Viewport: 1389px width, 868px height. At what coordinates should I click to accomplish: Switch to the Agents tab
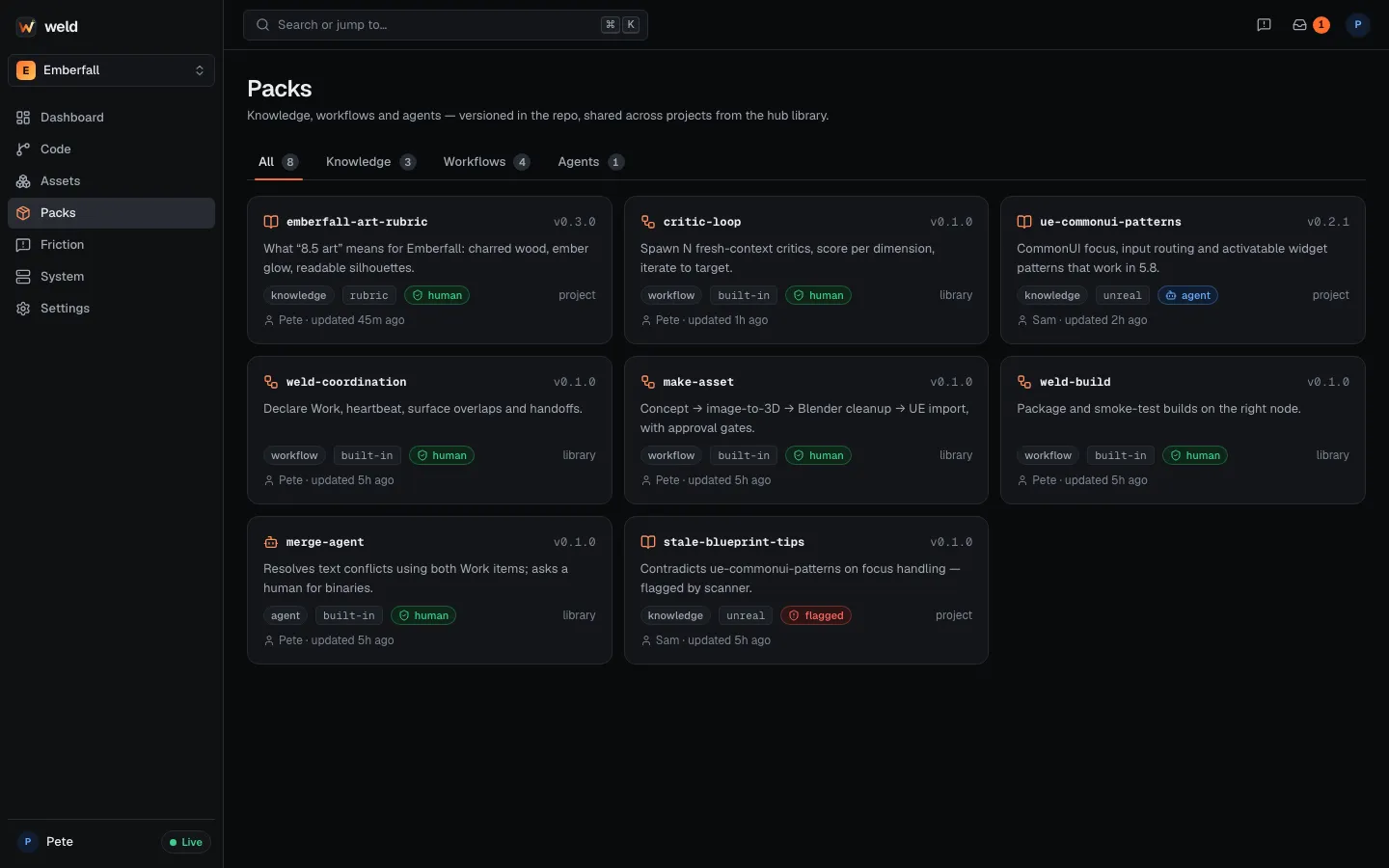click(590, 162)
